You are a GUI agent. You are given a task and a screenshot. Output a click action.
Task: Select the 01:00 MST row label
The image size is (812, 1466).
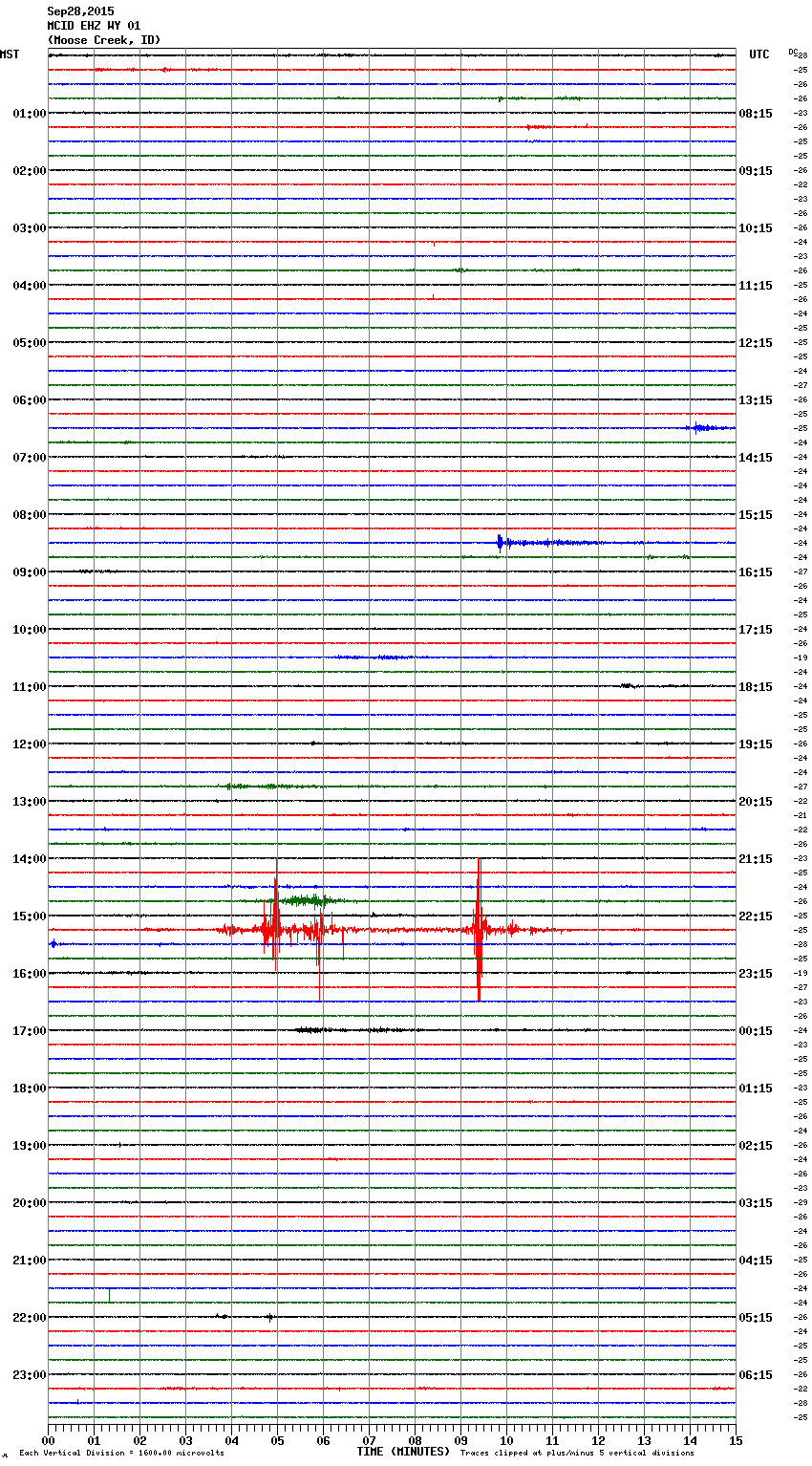pos(30,114)
